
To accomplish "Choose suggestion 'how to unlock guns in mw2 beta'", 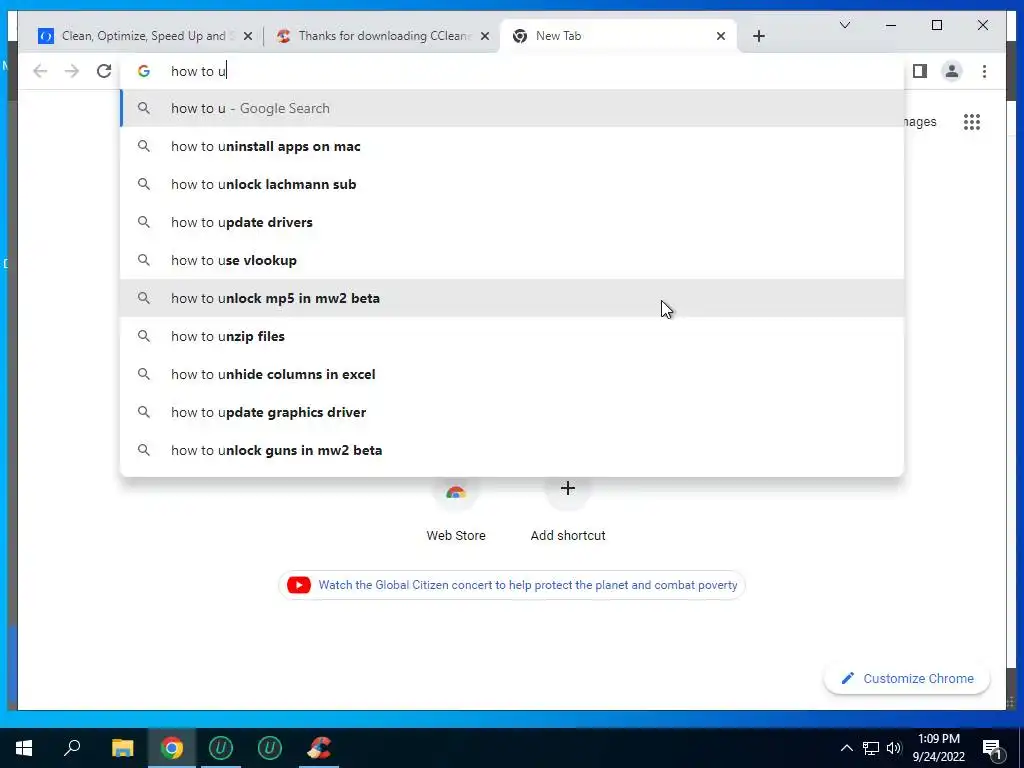I will (x=513, y=450).
